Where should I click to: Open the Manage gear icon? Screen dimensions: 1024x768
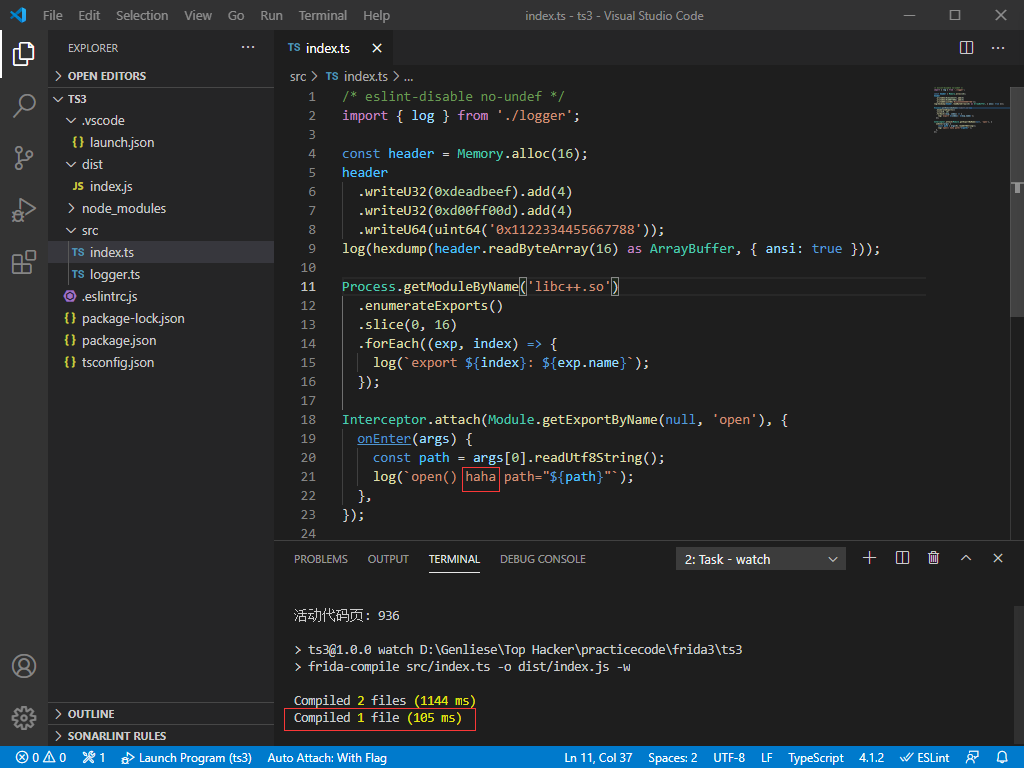(x=24, y=718)
